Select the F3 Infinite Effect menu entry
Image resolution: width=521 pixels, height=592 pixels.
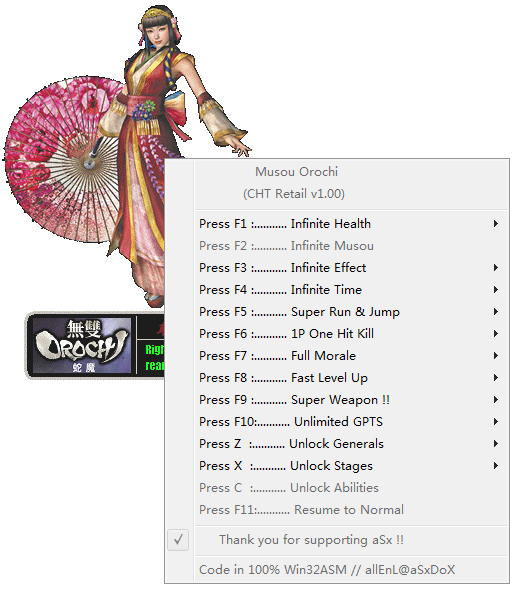tap(337, 268)
